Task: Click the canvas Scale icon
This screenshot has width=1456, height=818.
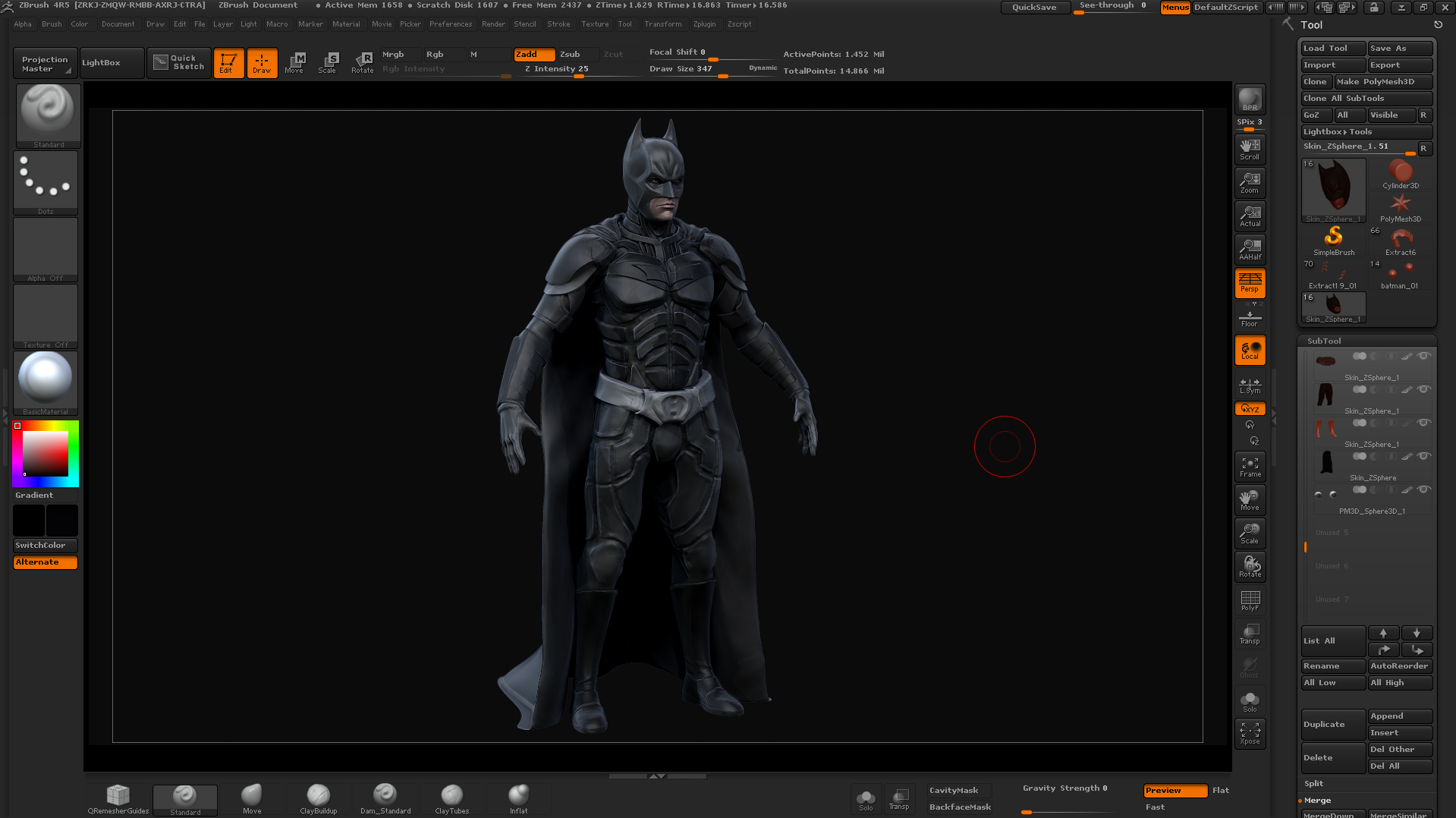Action: [1250, 533]
